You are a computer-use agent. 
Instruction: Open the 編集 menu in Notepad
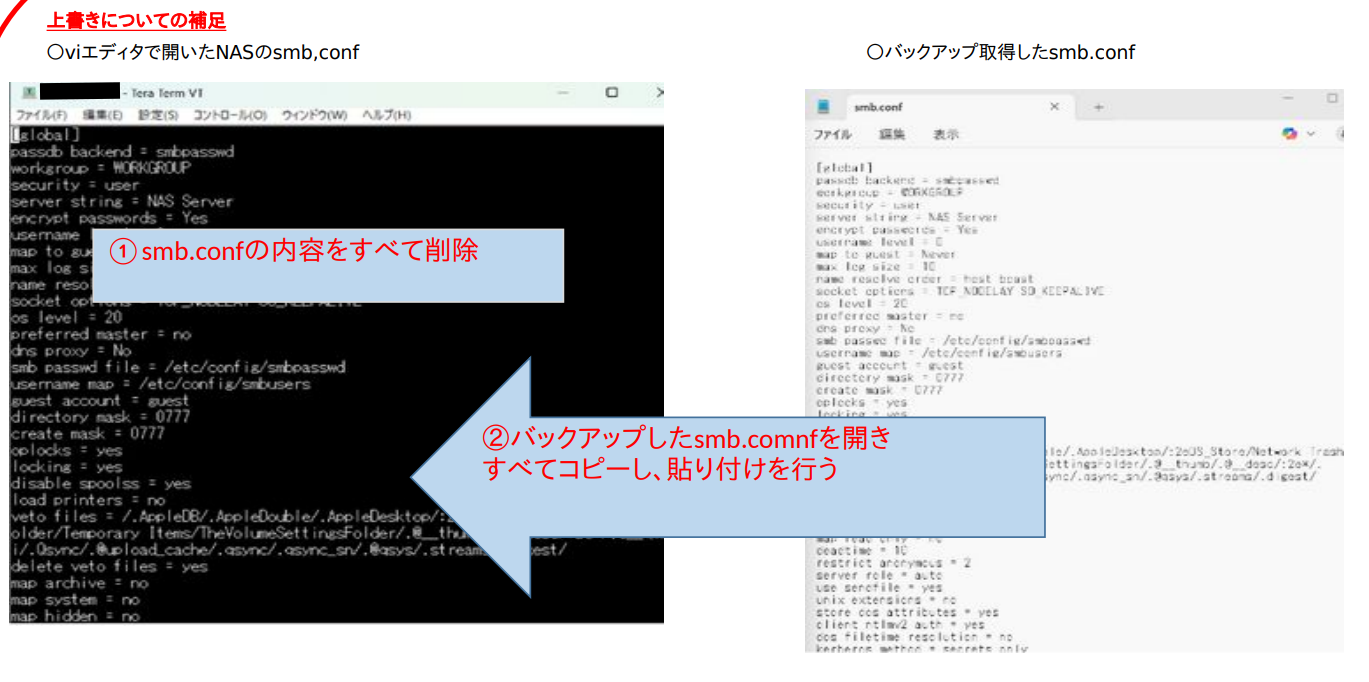point(891,134)
